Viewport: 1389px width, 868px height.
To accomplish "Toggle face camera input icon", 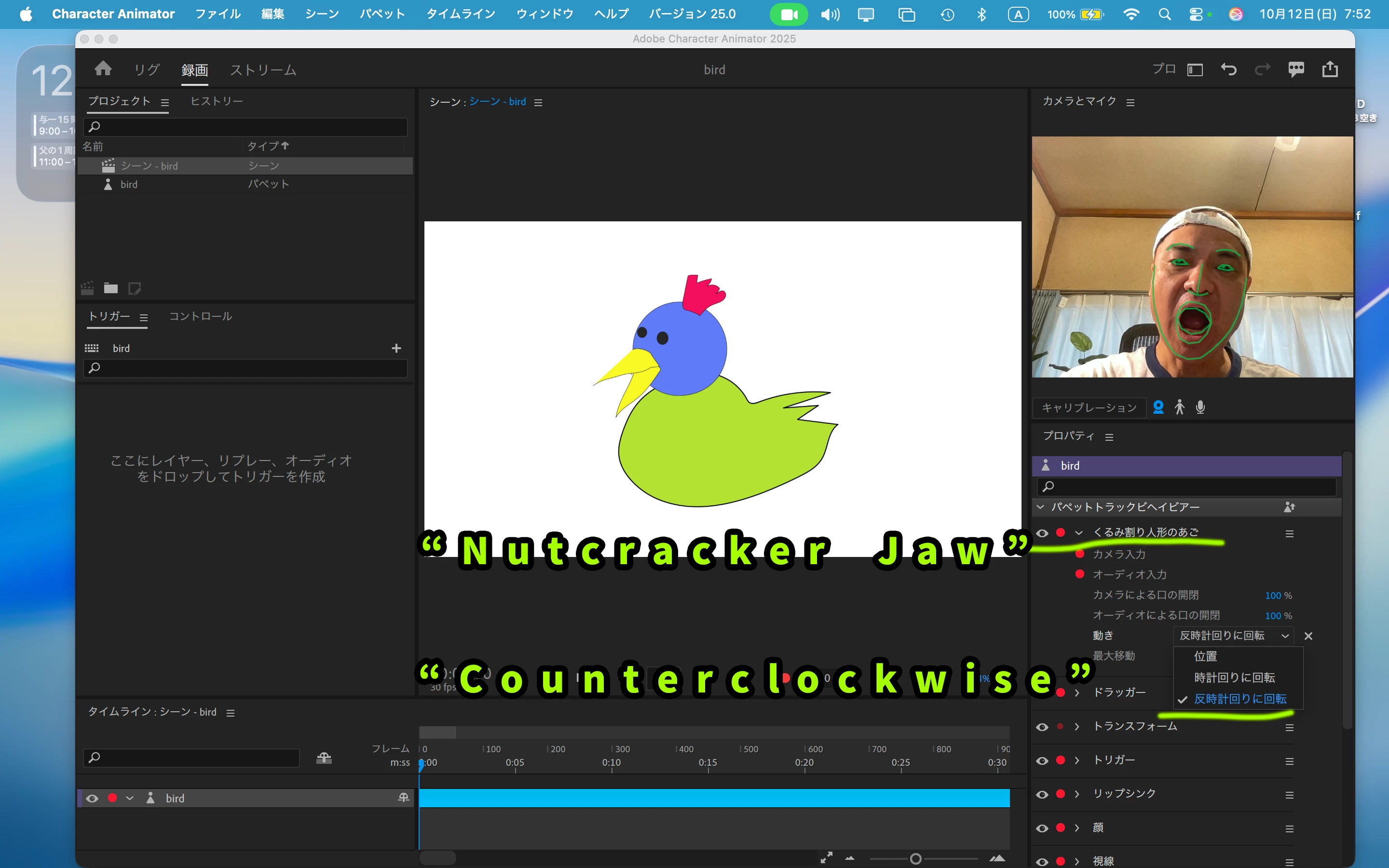I will coord(1158,407).
